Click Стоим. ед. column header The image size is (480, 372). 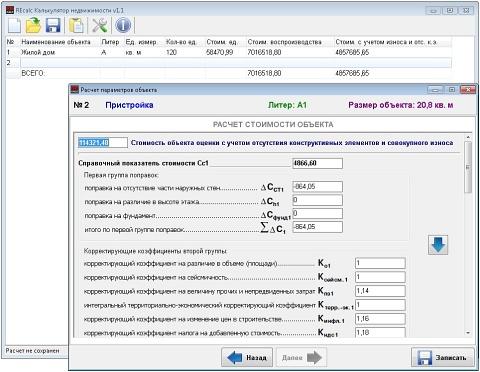coord(222,42)
